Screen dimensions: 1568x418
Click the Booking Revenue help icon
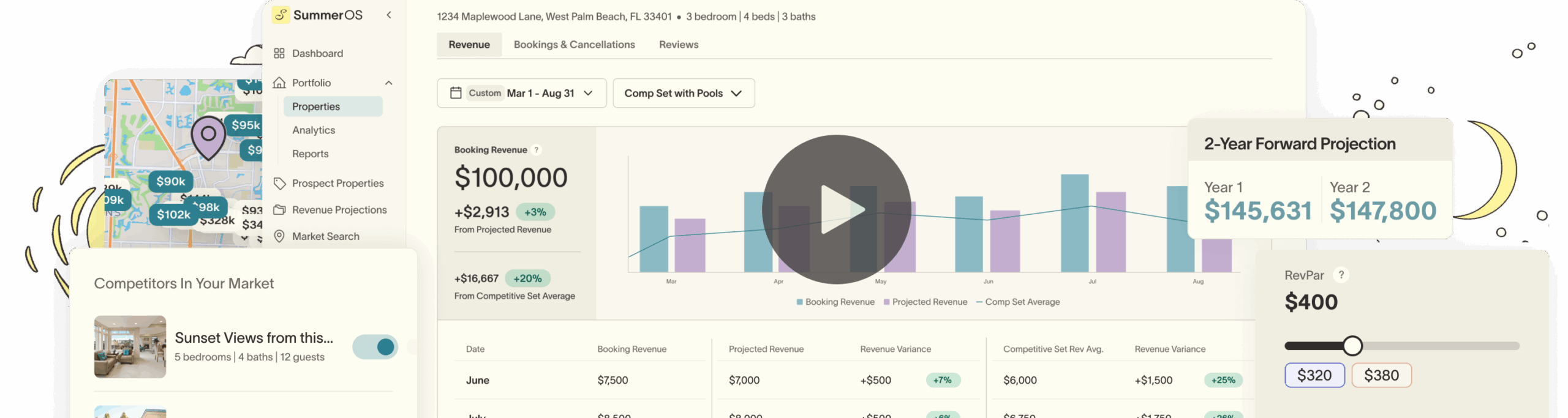pos(537,150)
